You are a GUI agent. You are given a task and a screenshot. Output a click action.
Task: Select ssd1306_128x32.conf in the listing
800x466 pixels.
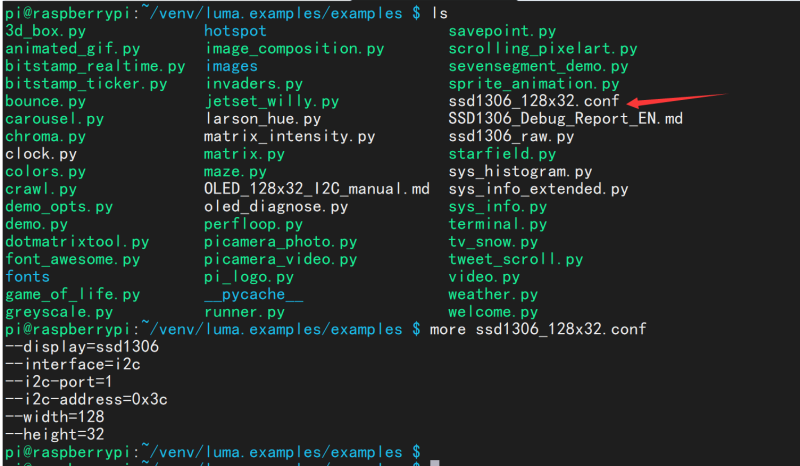pos(534,101)
